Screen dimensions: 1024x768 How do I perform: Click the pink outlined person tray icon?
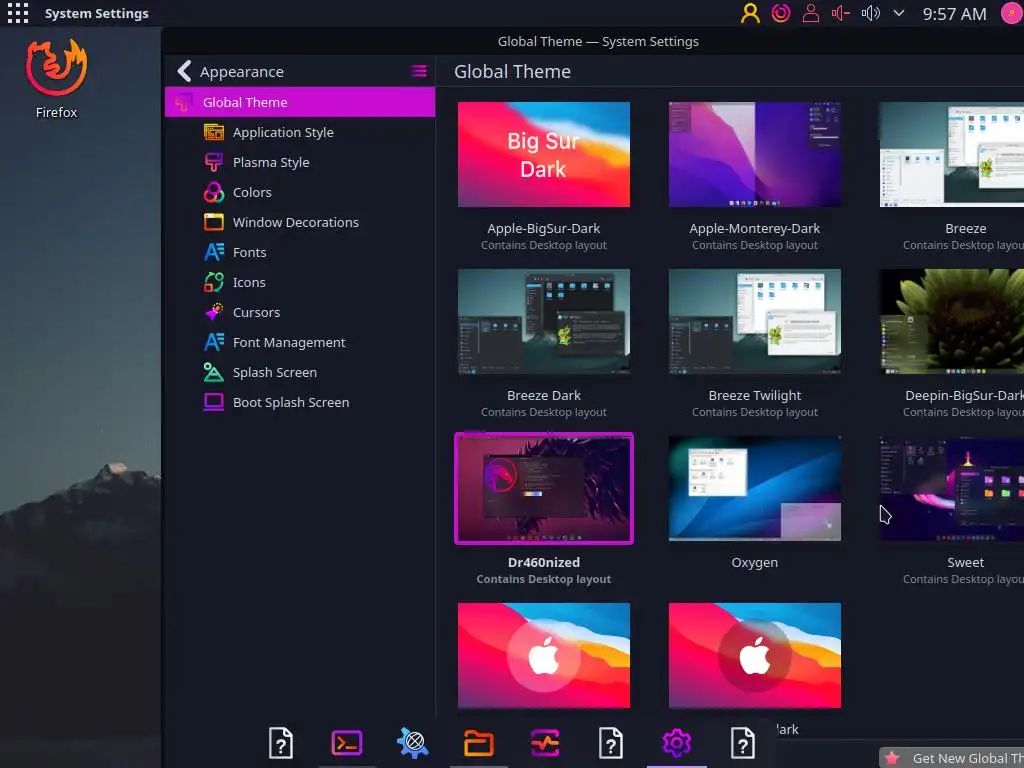click(x=810, y=13)
